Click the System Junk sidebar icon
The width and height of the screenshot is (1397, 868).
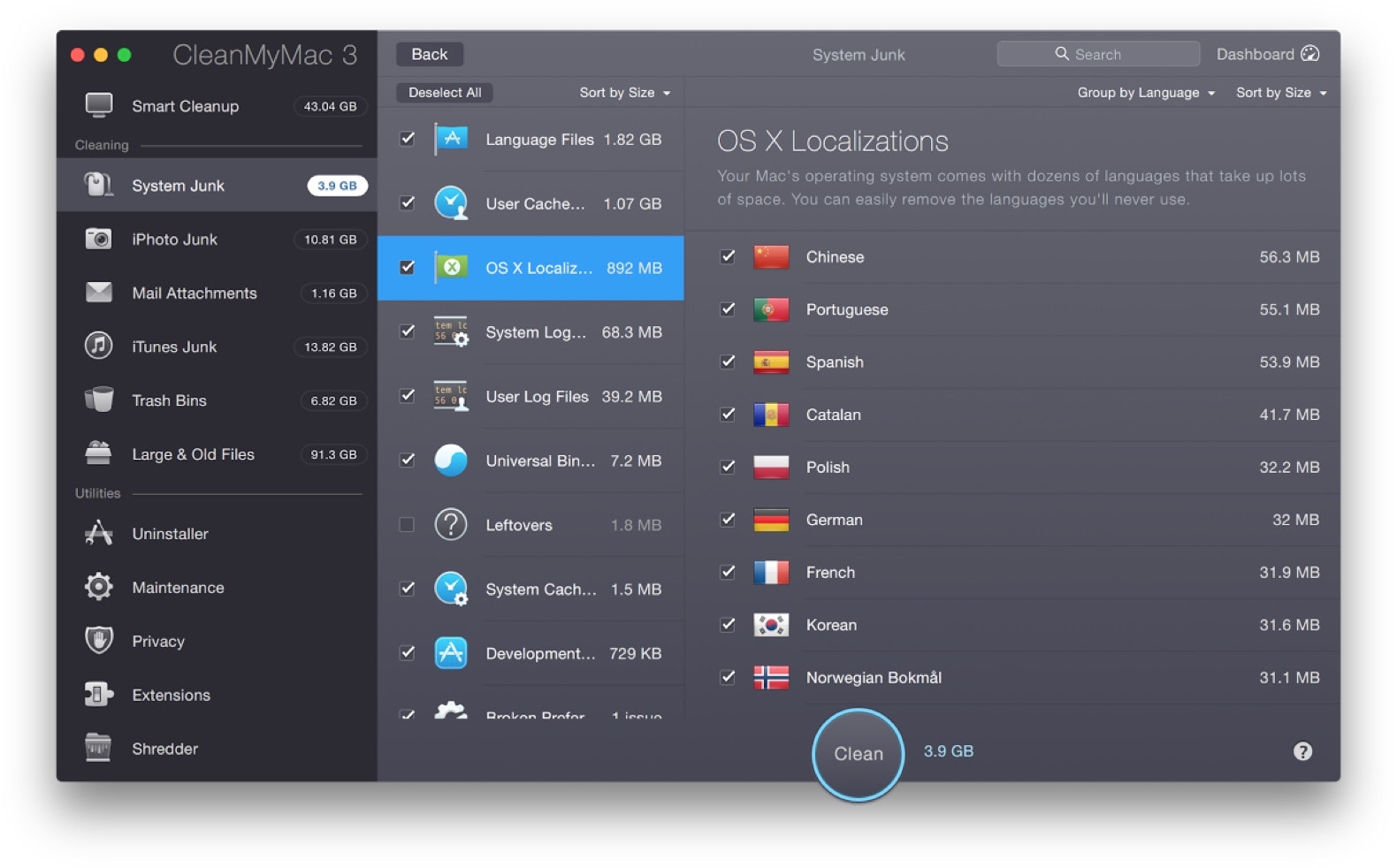tap(98, 185)
